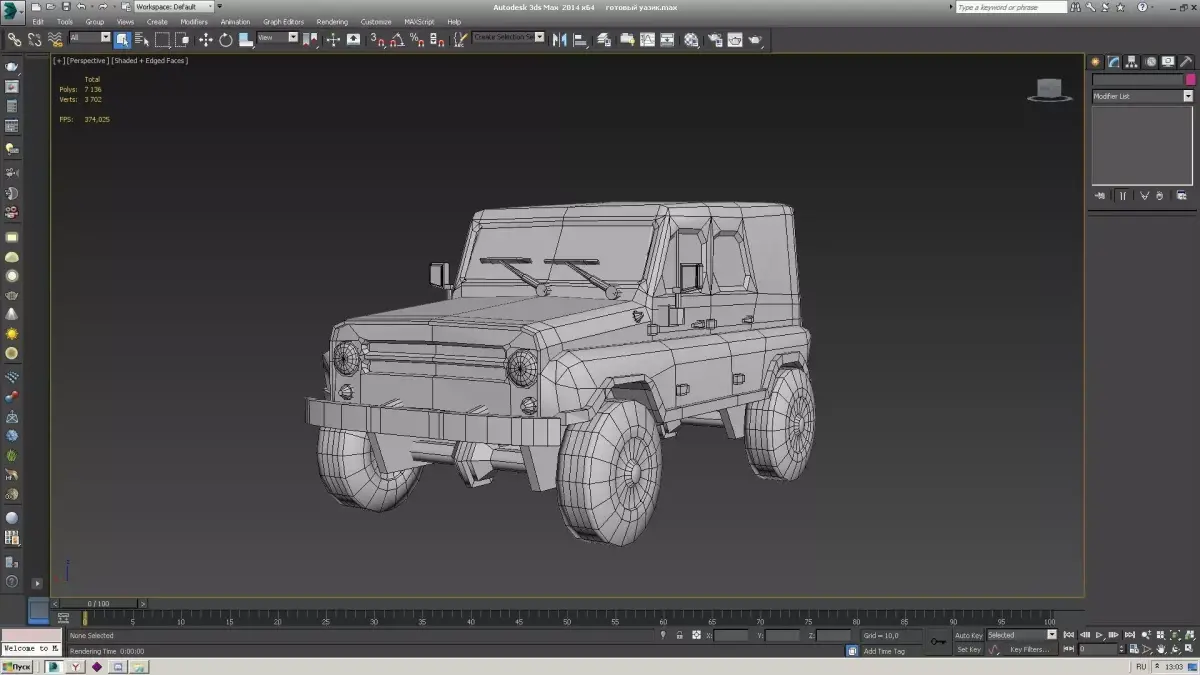This screenshot has width=1200, height=675.
Task: Click the RU language indicator in taskbar
Action: coord(1142,666)
